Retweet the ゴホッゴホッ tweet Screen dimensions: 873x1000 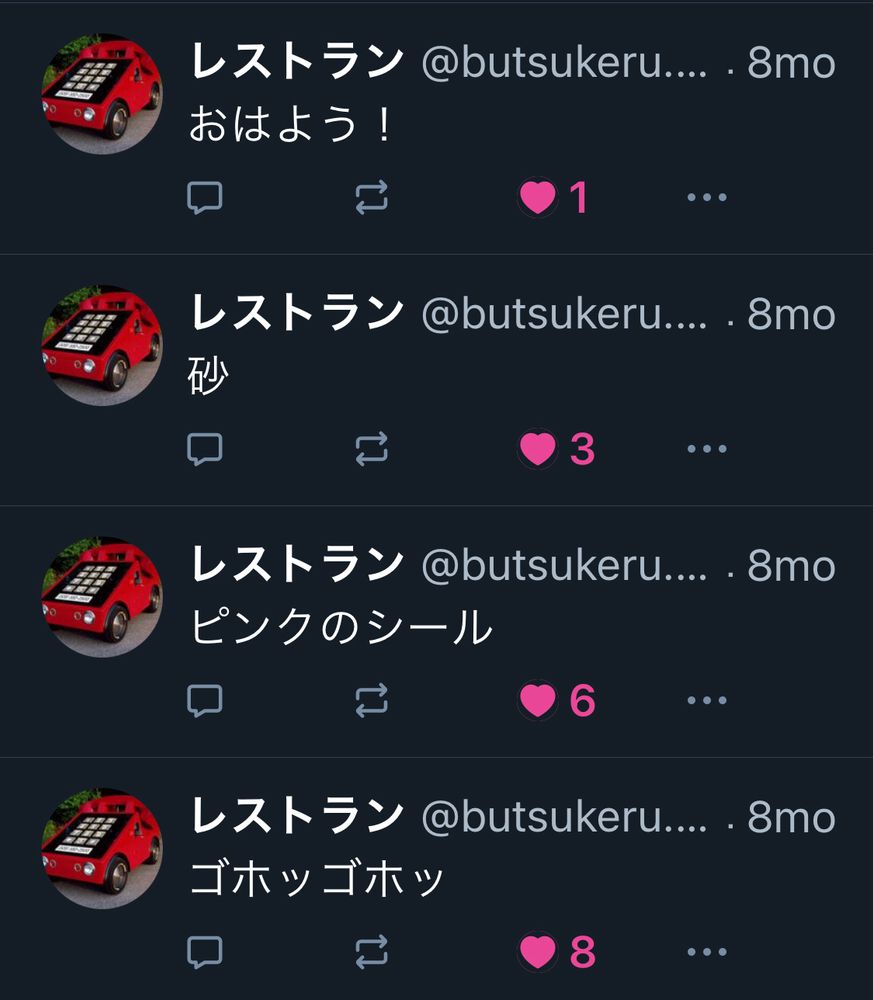[372, 952]
